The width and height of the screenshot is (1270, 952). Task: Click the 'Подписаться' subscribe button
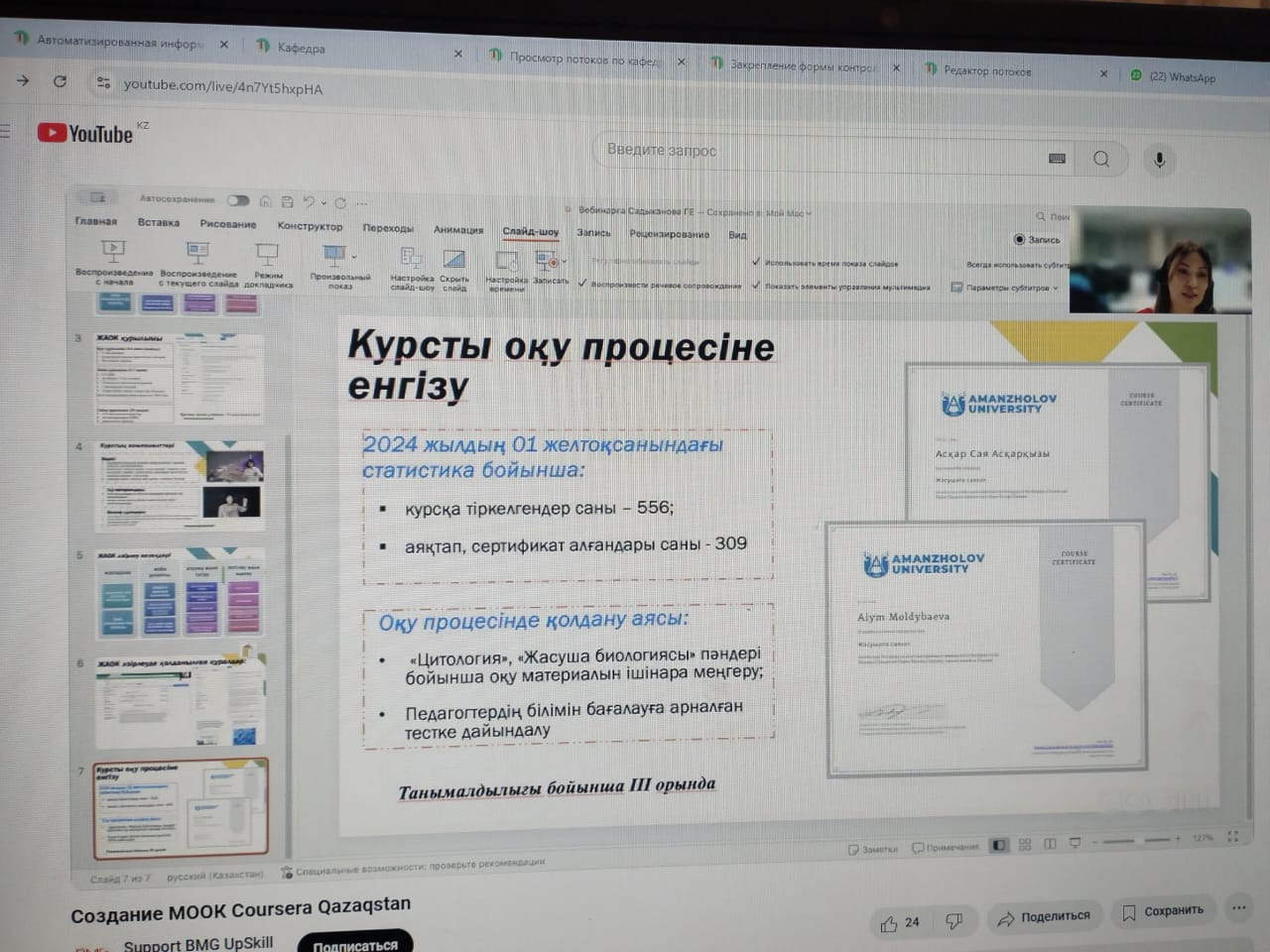(x=354, y=944)
